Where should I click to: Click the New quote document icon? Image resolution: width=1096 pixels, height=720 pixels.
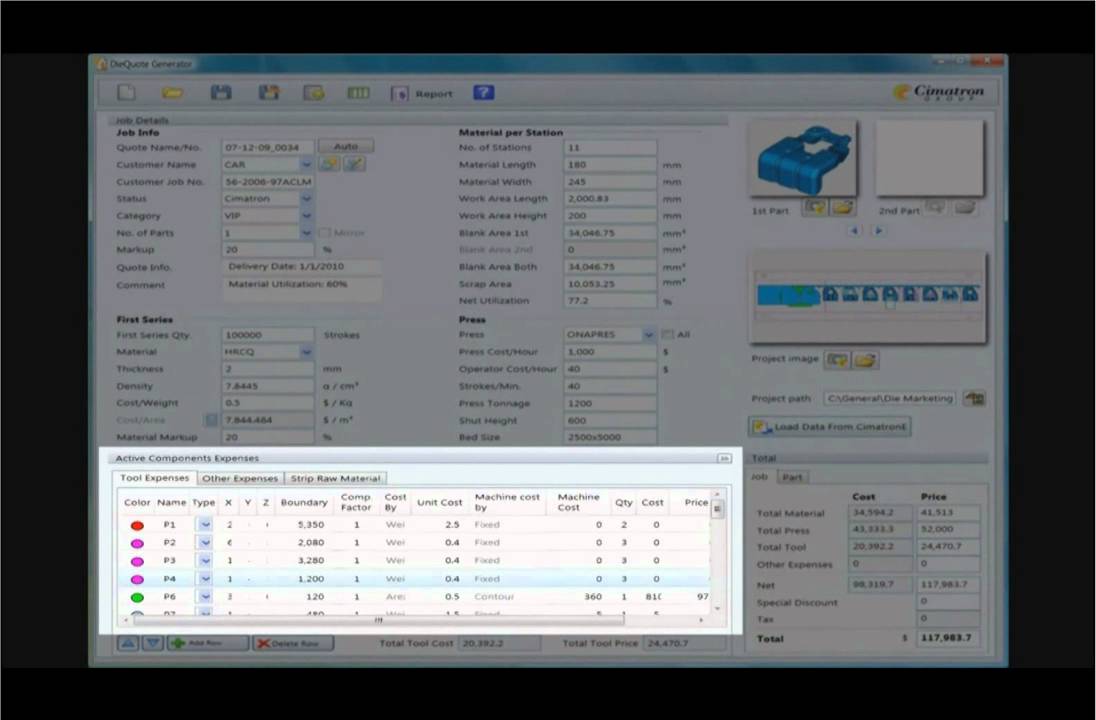[x=127, y=92]
